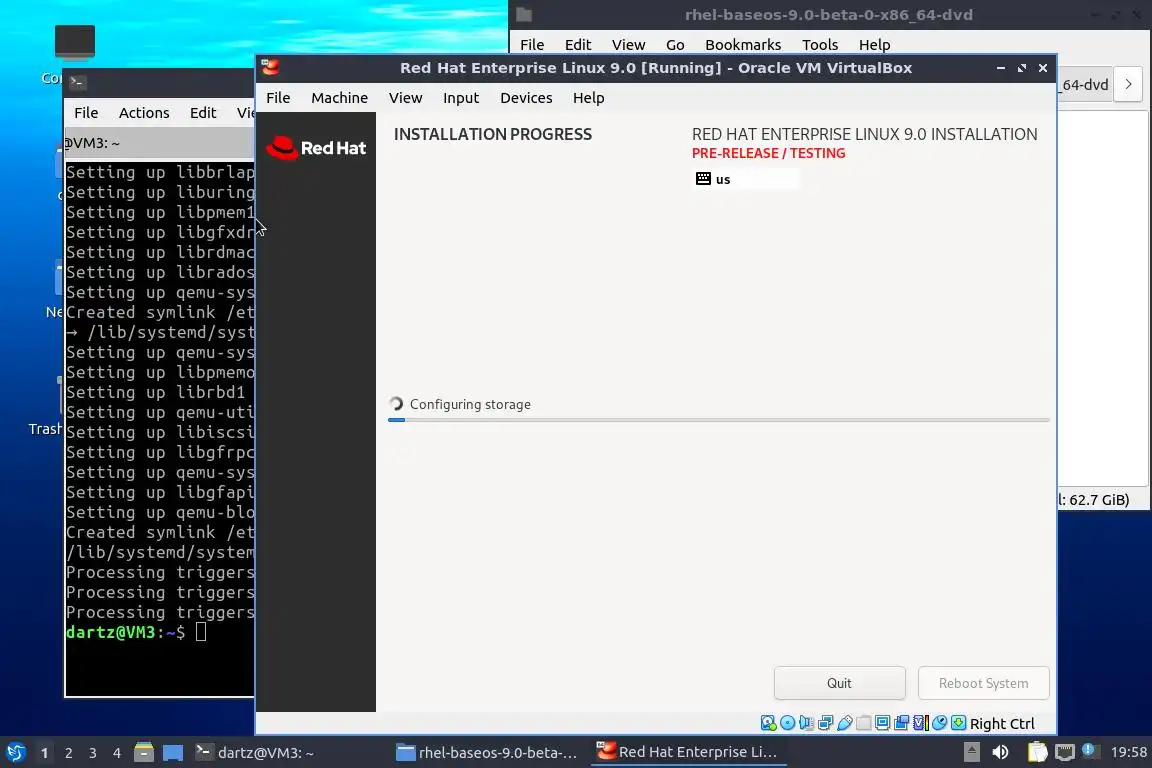Click the Configuring storage status text
Screen dimensions: 1152x768
tap(470, 404)
